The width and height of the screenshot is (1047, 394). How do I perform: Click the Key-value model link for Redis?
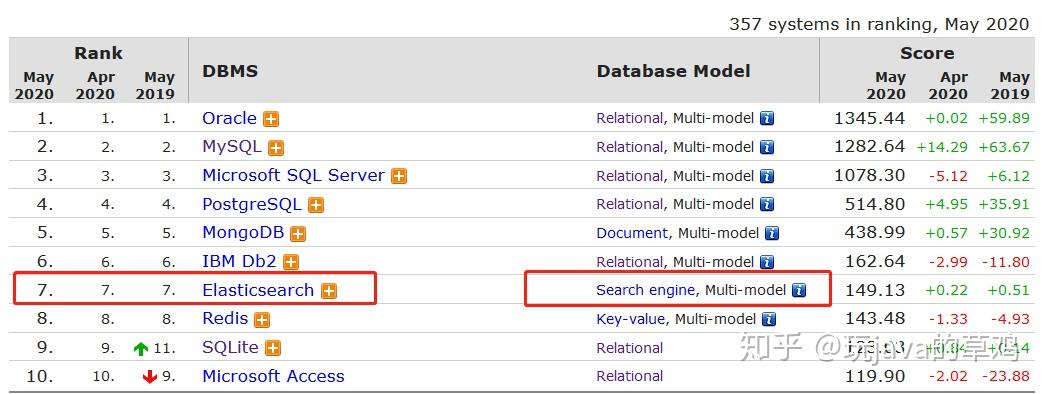click(x=630, y=319)
